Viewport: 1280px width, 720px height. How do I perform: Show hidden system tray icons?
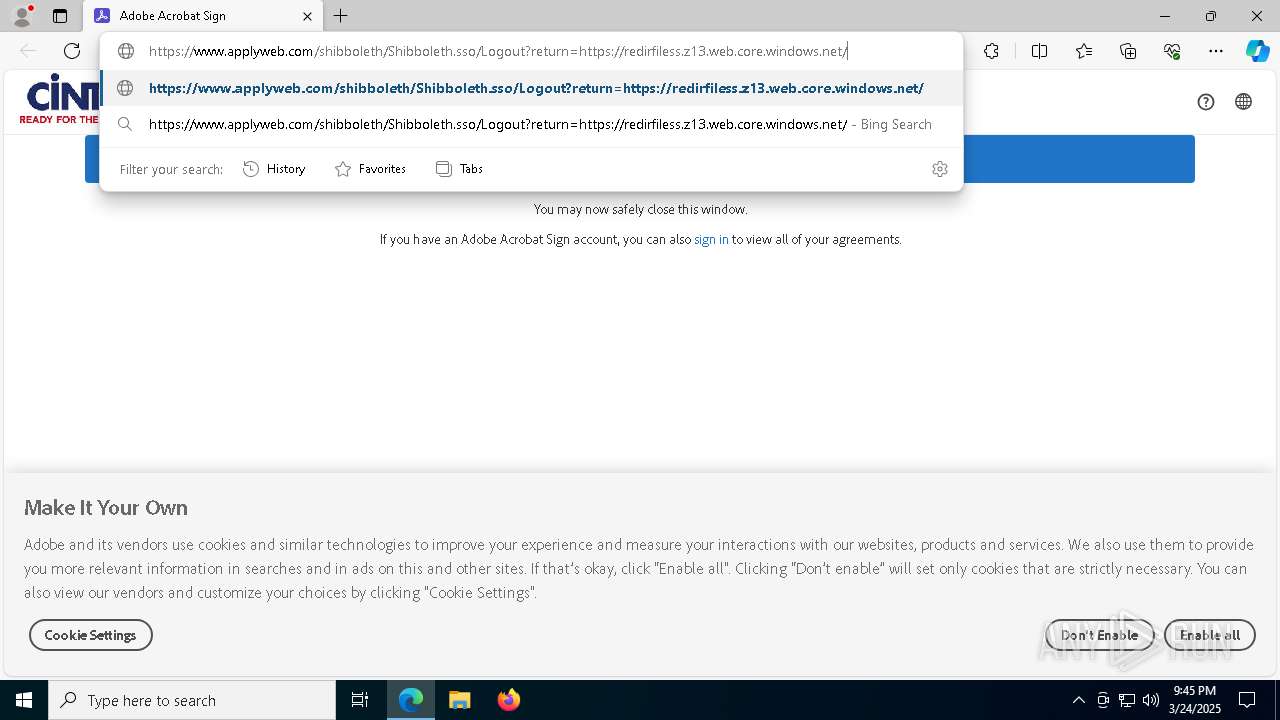tap(1078, 700)
